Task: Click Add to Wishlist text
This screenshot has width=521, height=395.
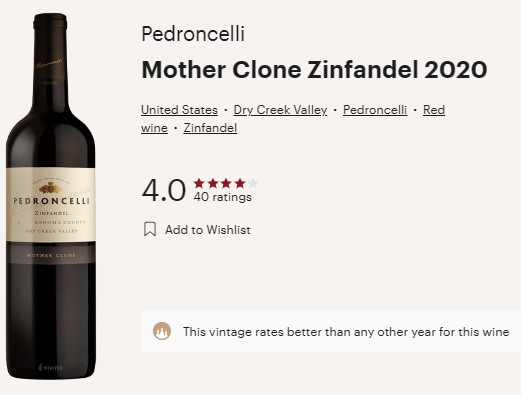Action: 208,230
